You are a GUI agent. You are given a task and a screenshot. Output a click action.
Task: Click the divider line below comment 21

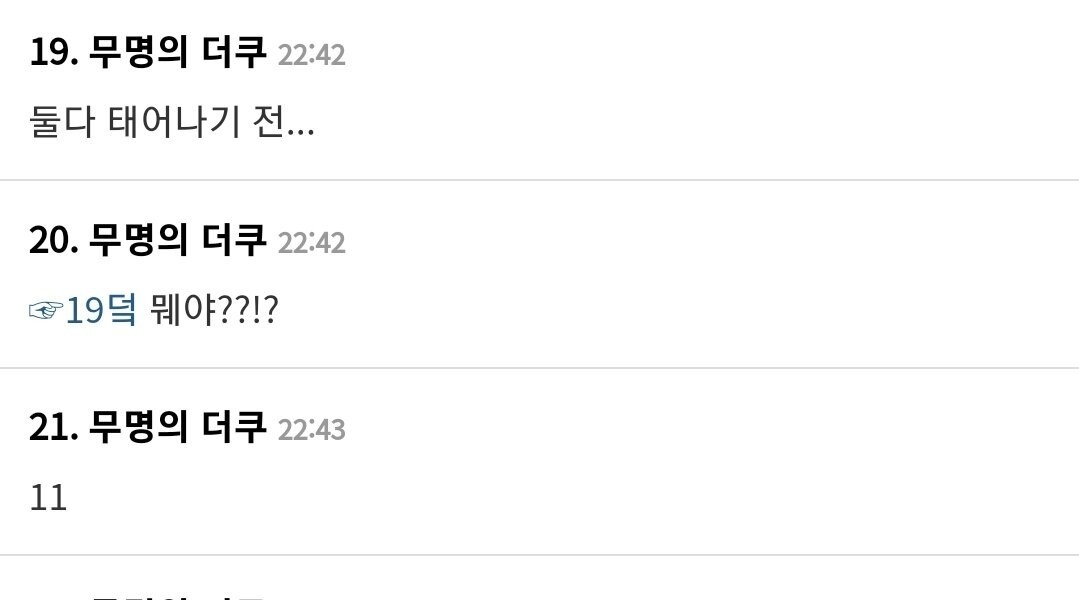540,555
